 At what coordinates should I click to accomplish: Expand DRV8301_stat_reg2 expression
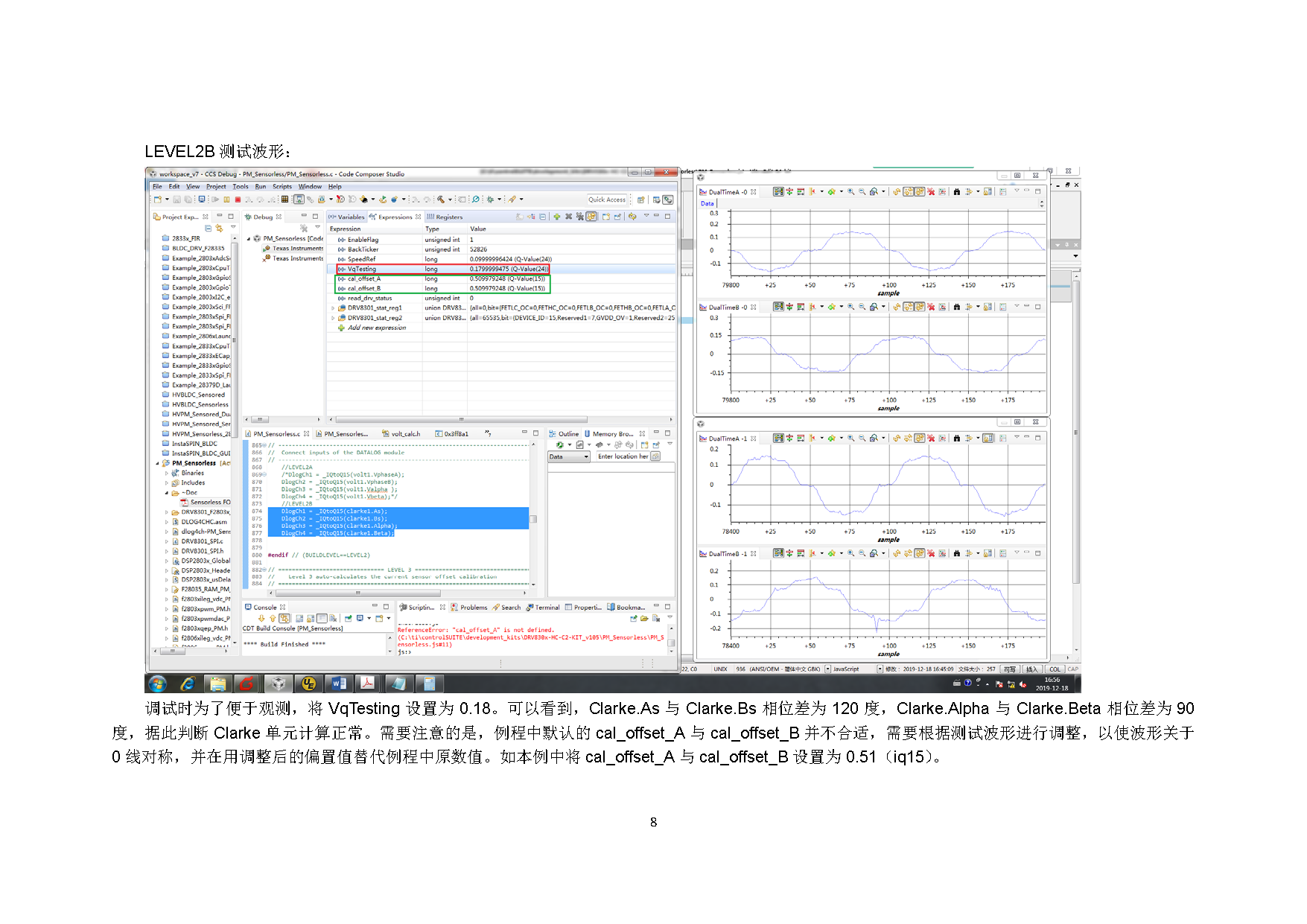pos(333,318)
